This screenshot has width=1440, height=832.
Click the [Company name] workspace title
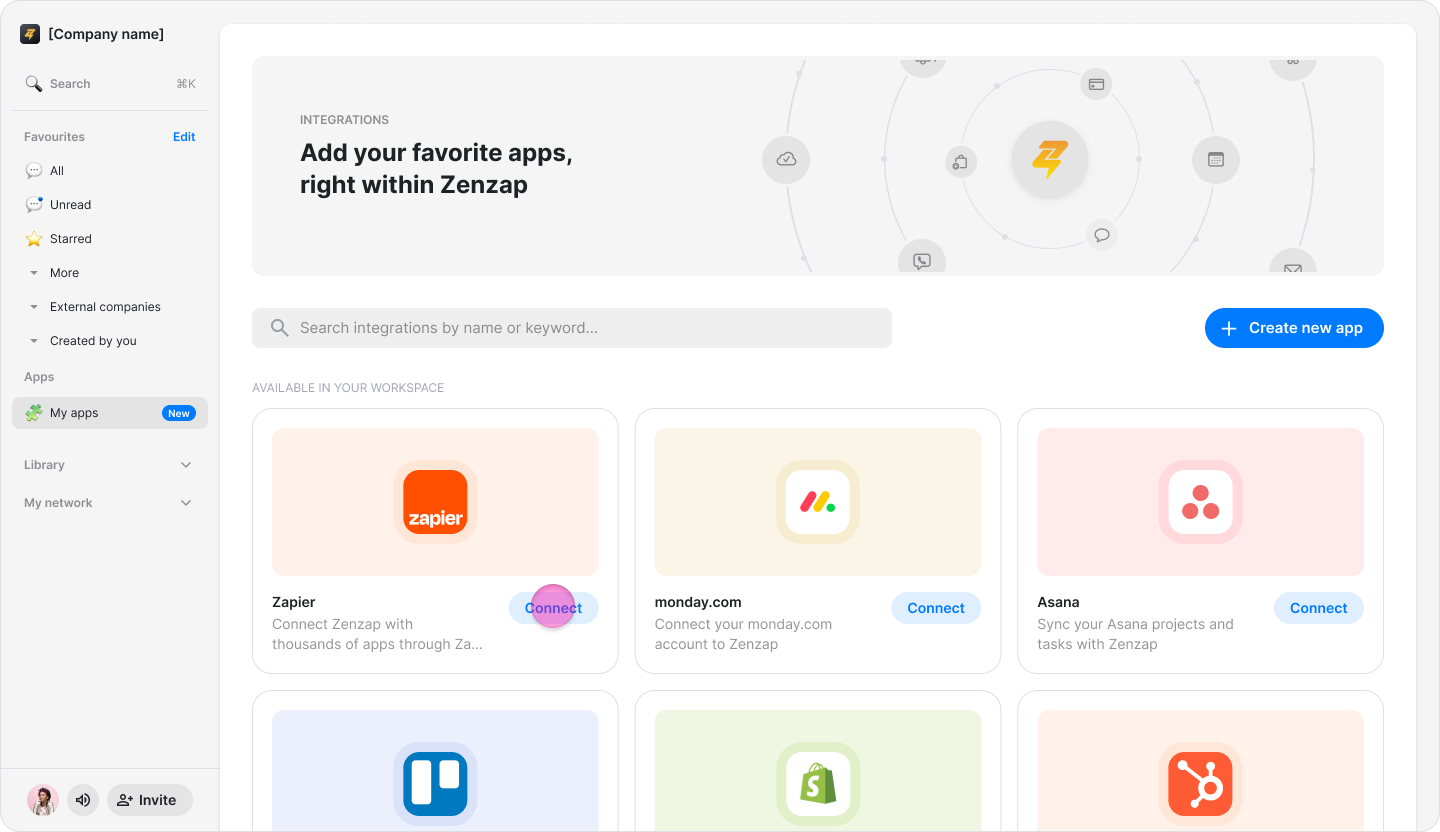[x=106, y=34]
